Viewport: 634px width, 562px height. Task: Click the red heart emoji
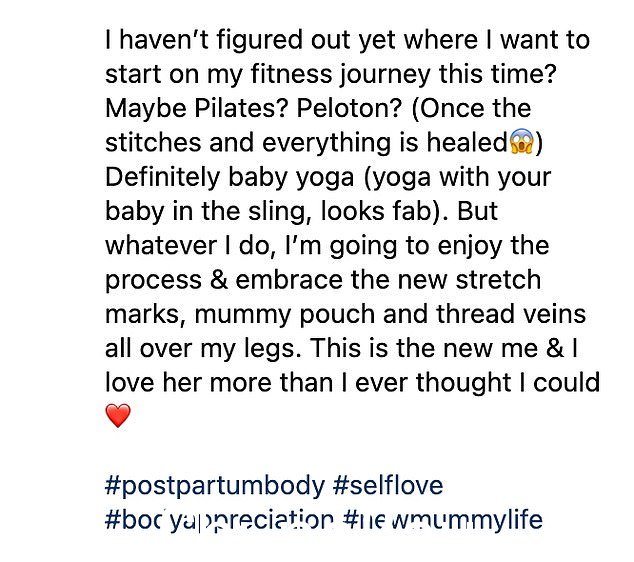click(118, 416)
